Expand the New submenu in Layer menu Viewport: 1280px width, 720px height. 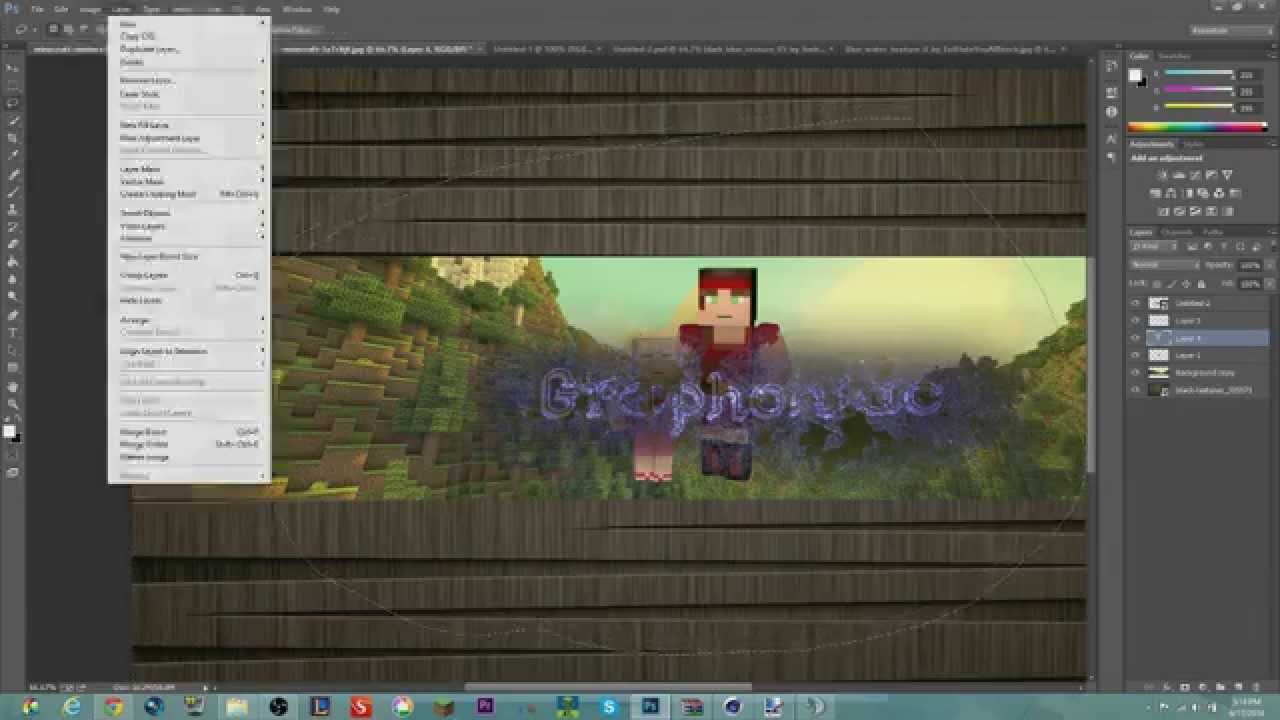tap(190, 22)
